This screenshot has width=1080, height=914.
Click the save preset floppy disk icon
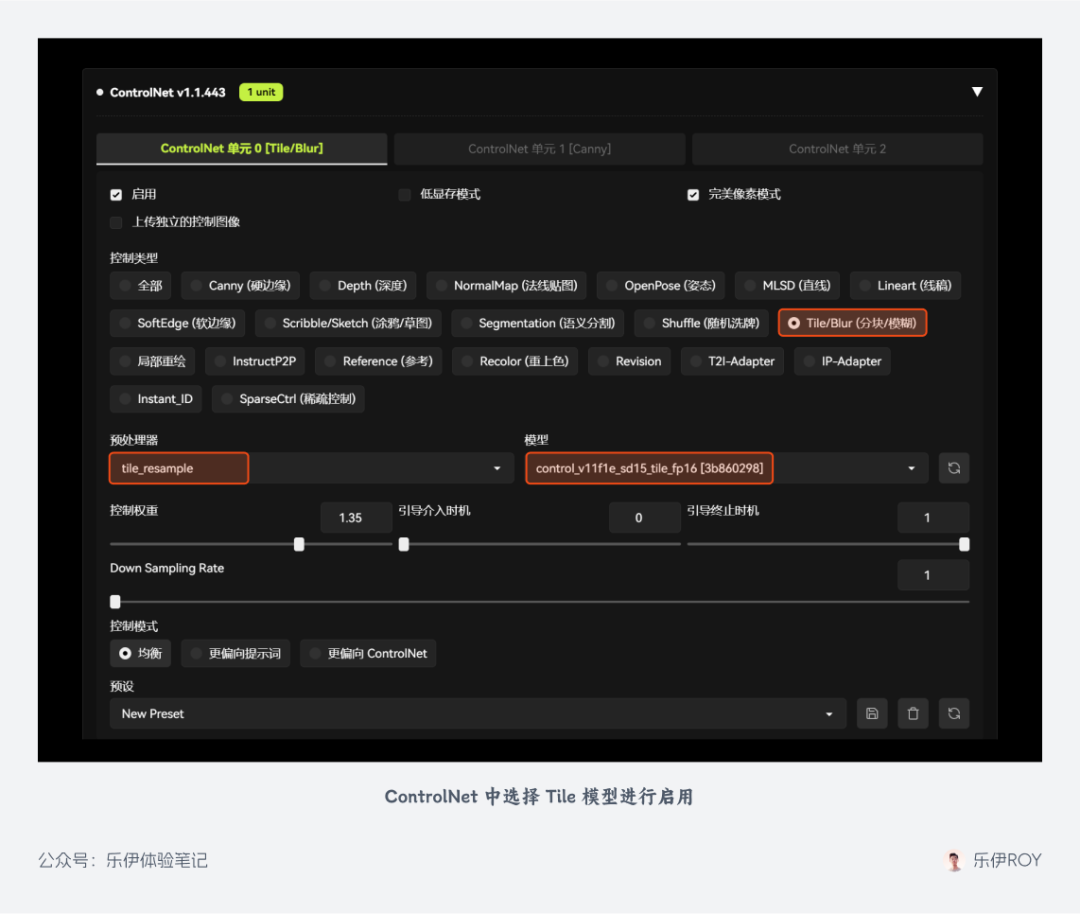[872, 713]
